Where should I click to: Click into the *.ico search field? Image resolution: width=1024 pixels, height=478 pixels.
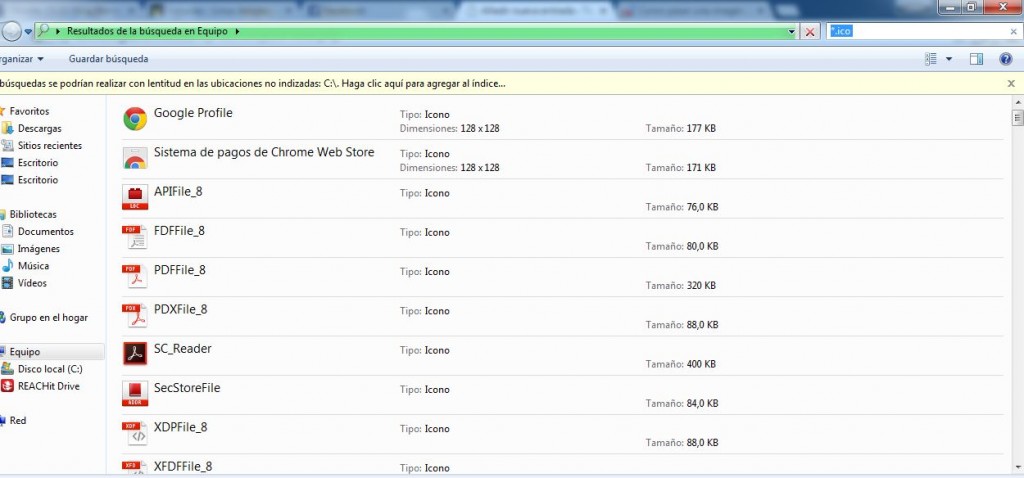(x=920, y=32)
